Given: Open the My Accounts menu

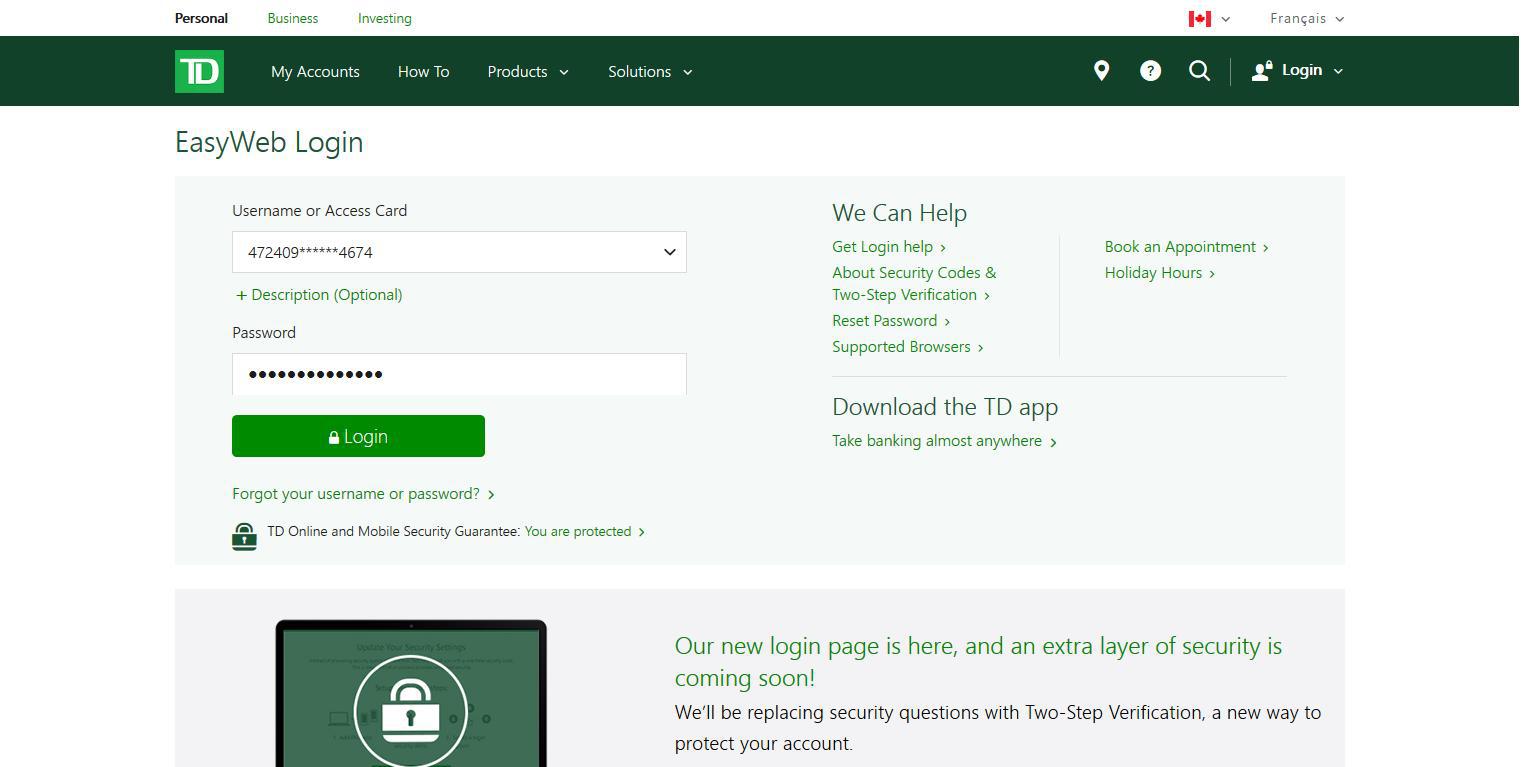Looking at the screenshot, I should point(315,71).
